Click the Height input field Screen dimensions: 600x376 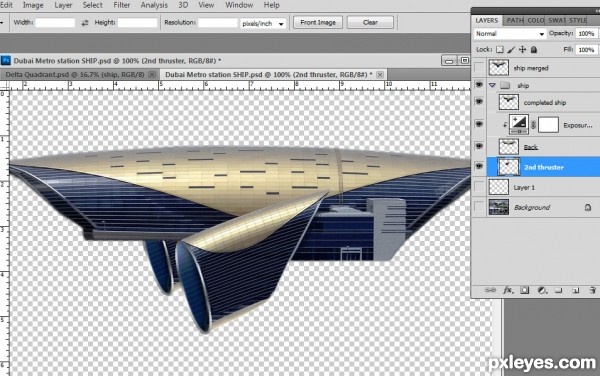137,23
